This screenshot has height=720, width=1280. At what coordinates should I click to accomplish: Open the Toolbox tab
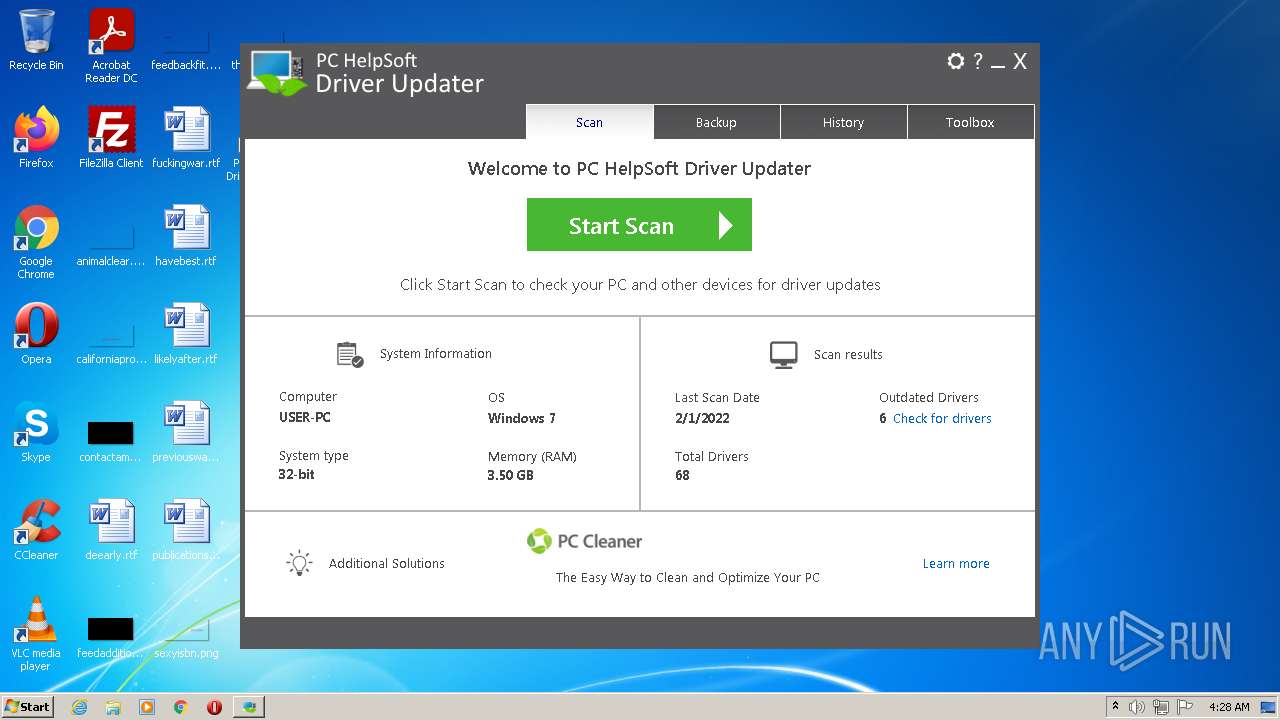coord(970,122)
